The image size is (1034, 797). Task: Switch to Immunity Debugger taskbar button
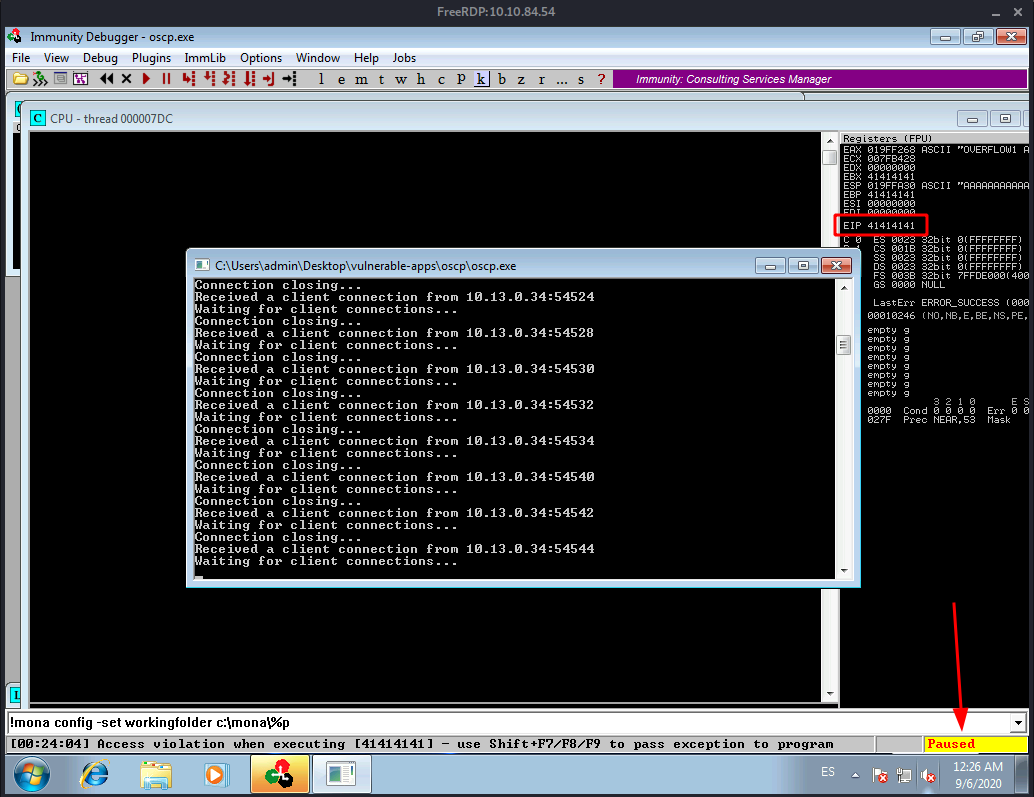pos(280,774)
